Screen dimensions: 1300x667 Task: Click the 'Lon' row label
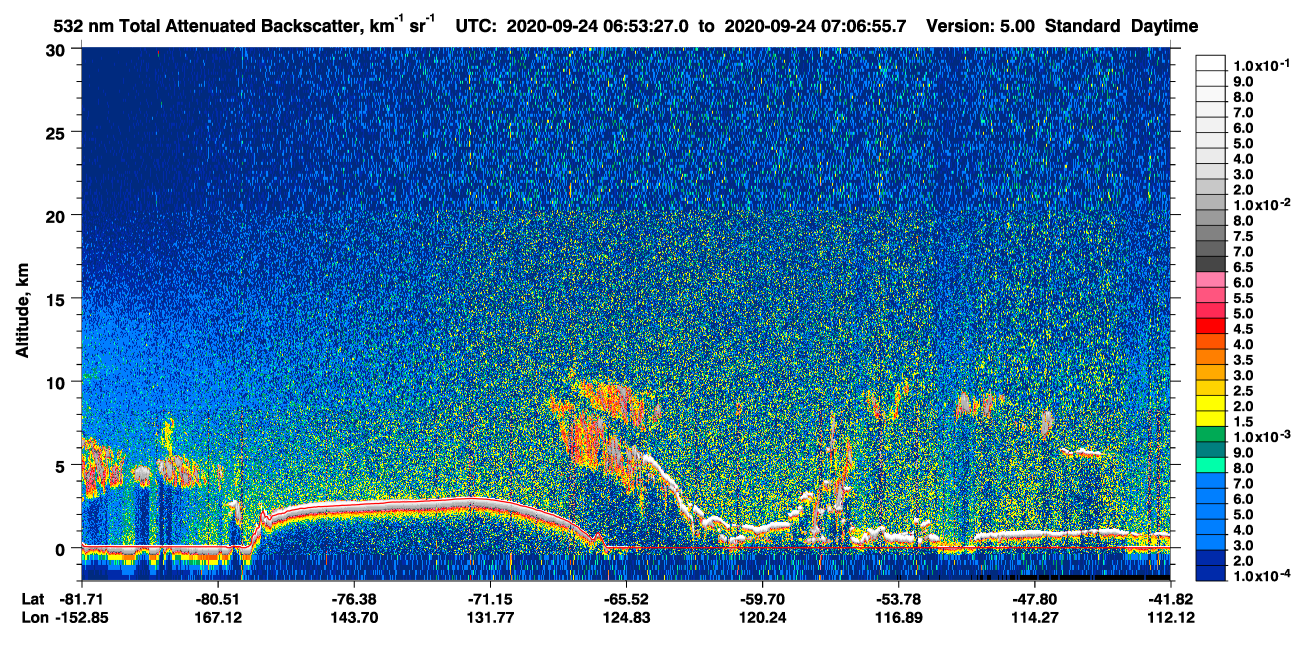point(34,618)
